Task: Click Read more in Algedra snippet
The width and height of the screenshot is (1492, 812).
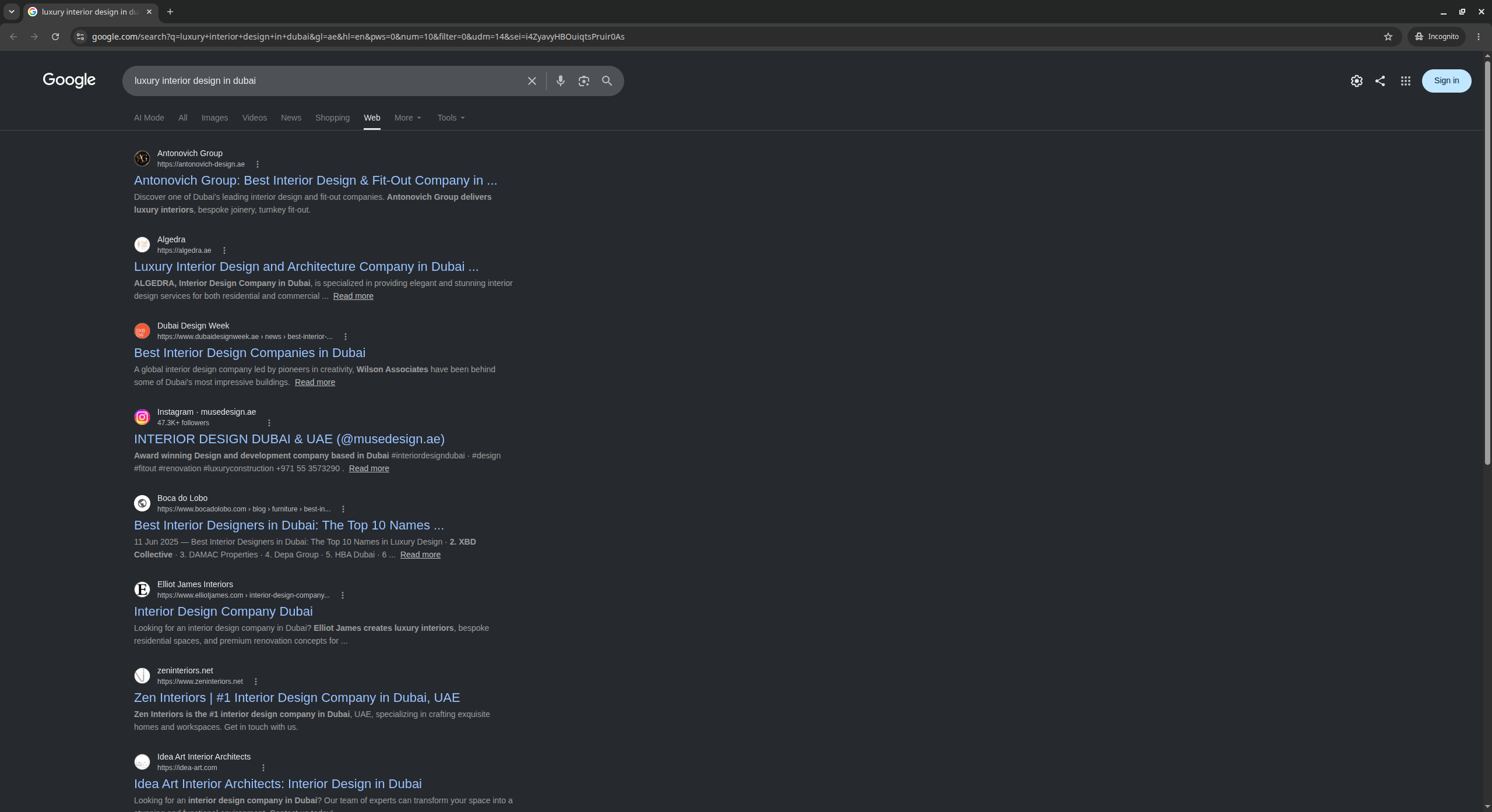Action: coord(353,296)
